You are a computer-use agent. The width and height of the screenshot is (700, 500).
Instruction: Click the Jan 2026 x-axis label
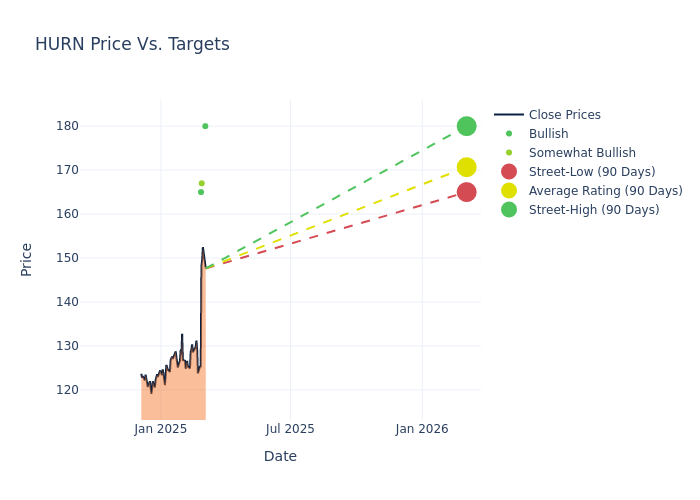422,429
